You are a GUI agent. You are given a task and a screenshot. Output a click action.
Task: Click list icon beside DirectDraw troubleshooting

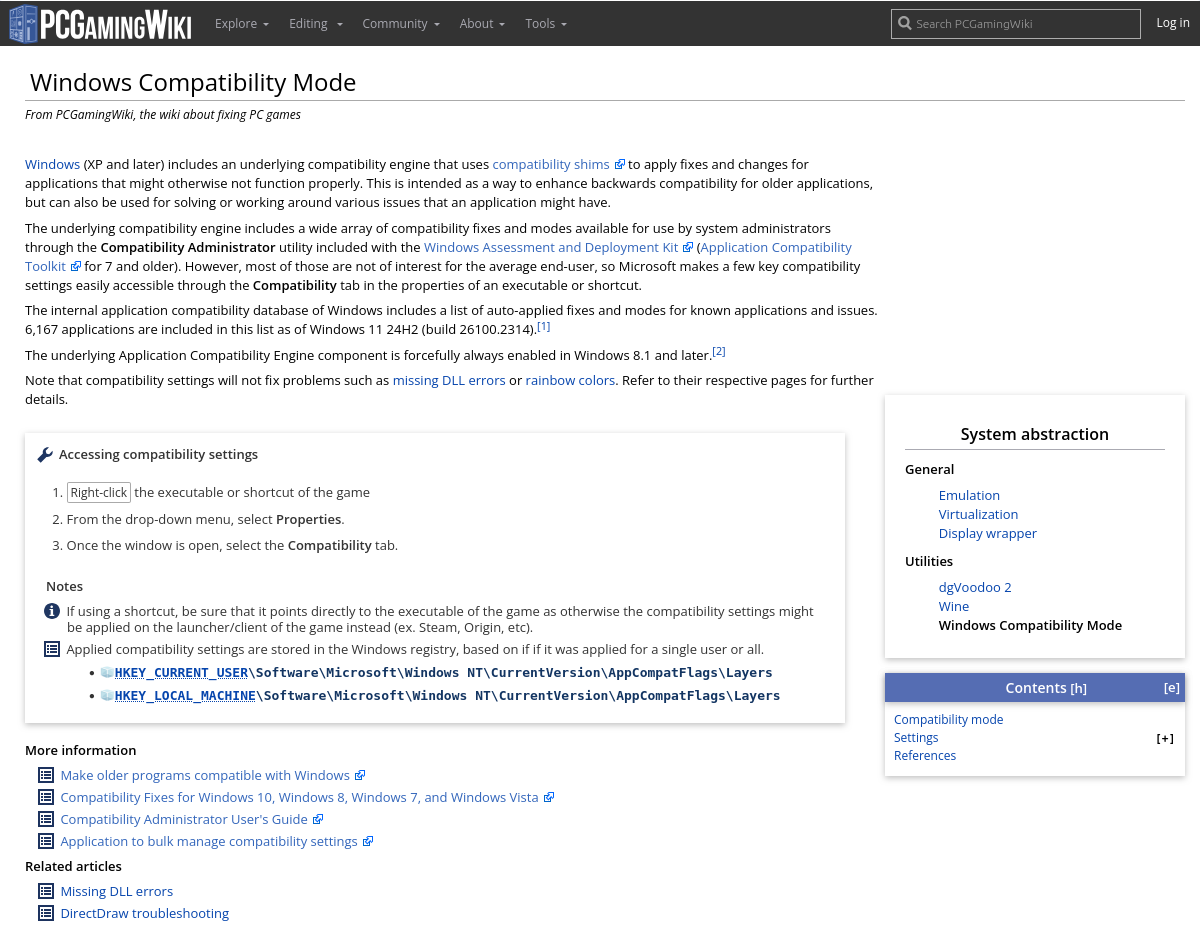click(x=46, y=913)
